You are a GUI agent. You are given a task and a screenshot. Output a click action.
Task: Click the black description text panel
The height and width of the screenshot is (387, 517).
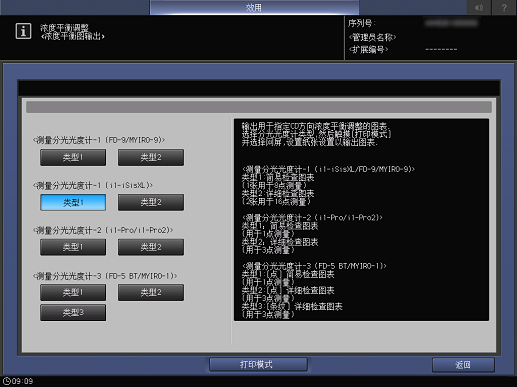coord(362,220)
